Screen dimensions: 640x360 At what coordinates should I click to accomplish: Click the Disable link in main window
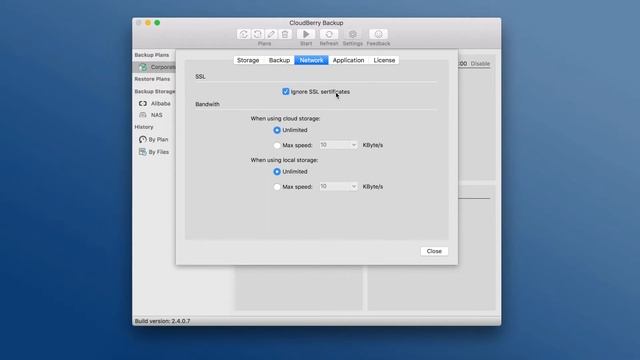[480, 64]
